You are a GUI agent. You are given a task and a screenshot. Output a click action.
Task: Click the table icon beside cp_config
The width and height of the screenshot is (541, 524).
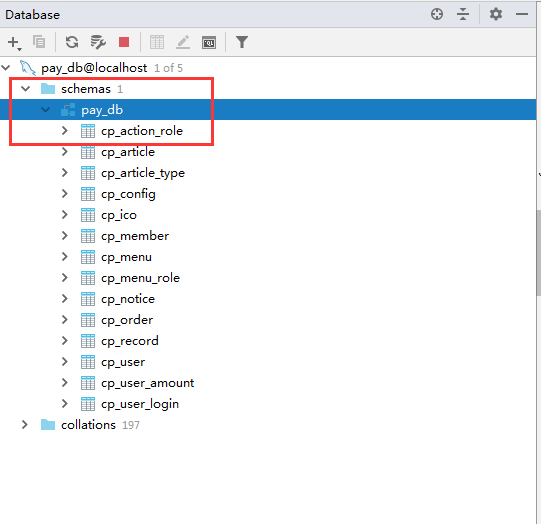88,194
